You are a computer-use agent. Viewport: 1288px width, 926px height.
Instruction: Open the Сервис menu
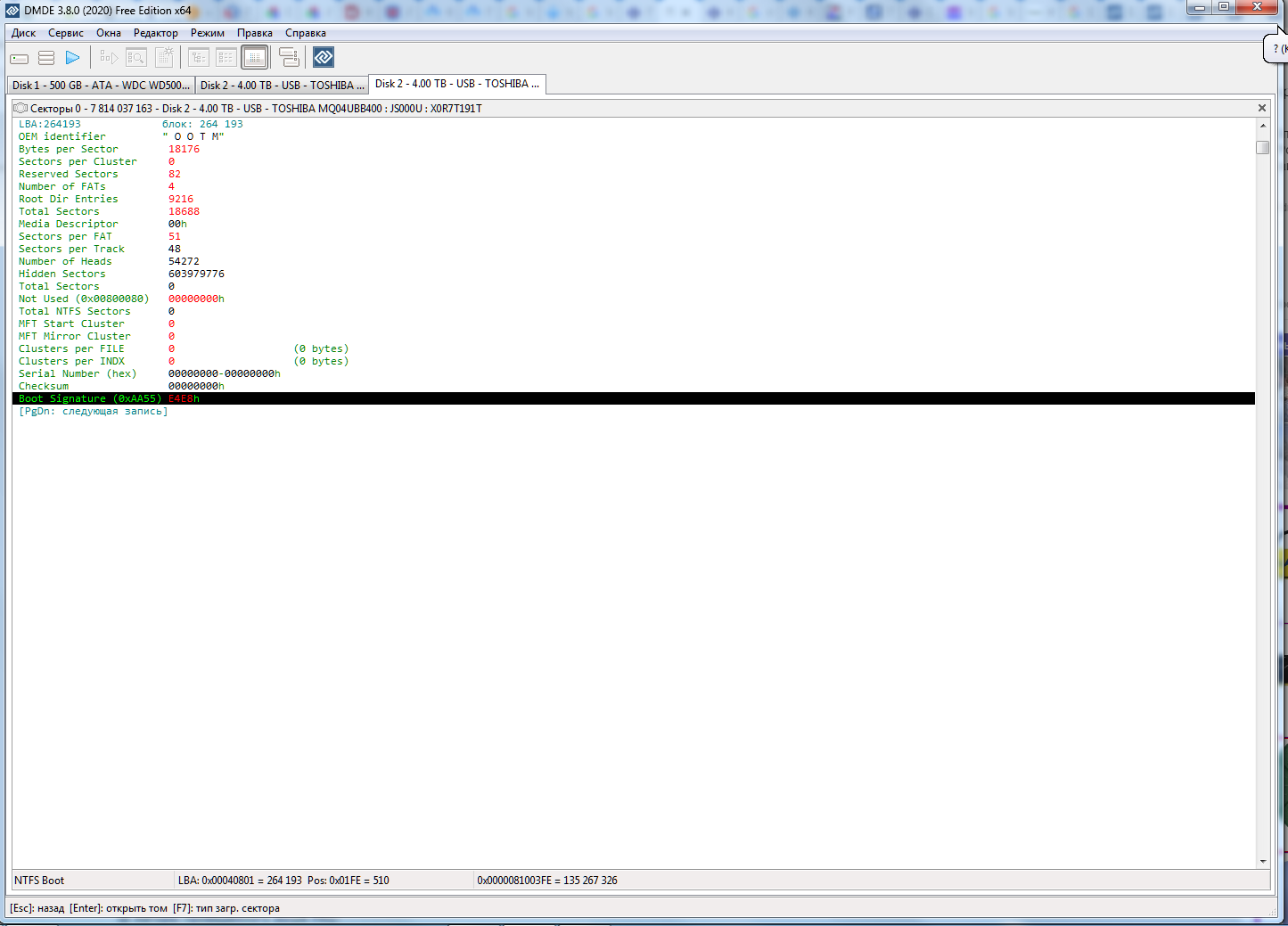click(66, 33)
